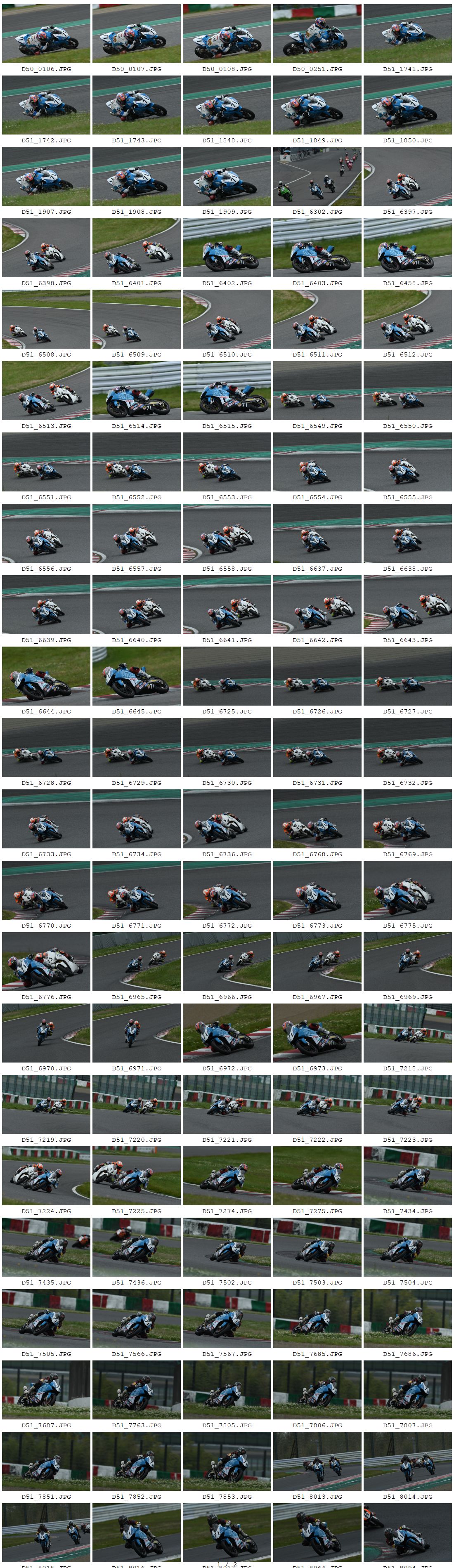Open the D51_6644.JPG close-up photo
The width and height of the screenshot is (454, 1568).
46,675
